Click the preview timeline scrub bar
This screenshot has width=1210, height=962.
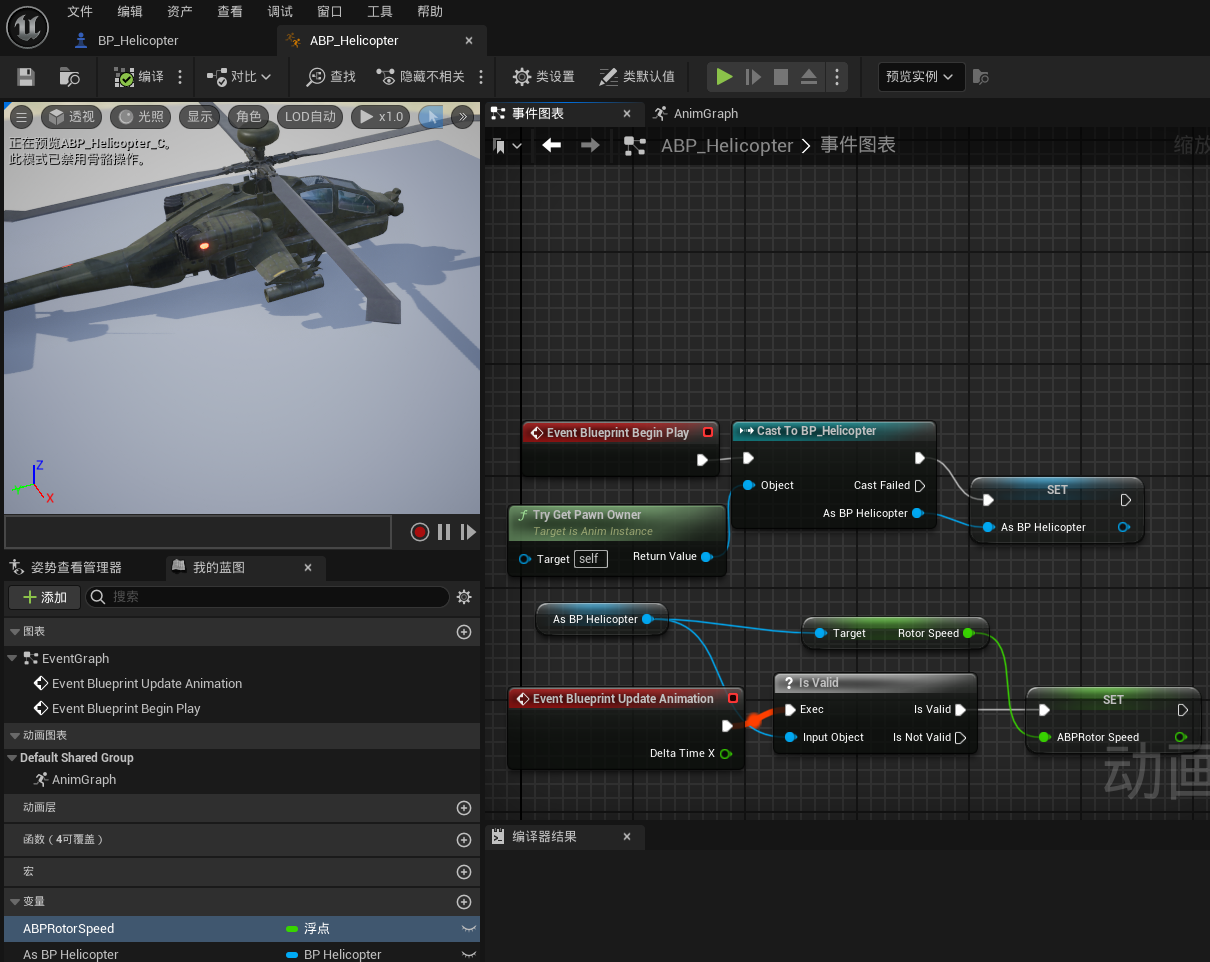(x=198, y=532)
